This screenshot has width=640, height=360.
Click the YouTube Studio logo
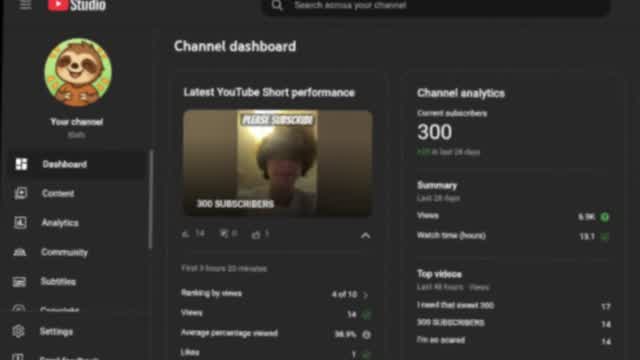77,5
